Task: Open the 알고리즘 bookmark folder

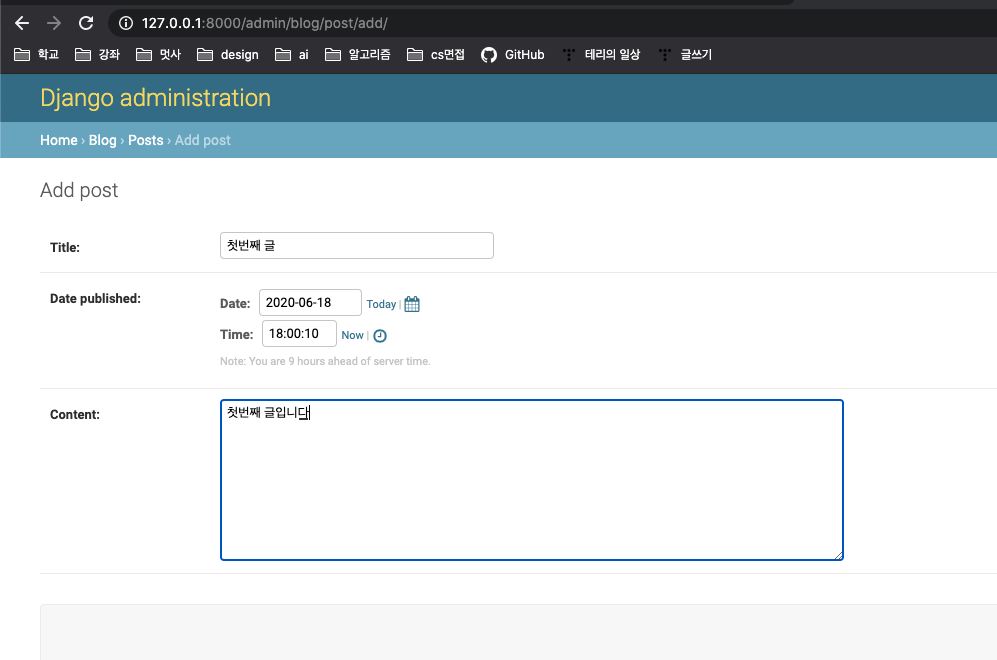Action: click(x=357, y=55)
